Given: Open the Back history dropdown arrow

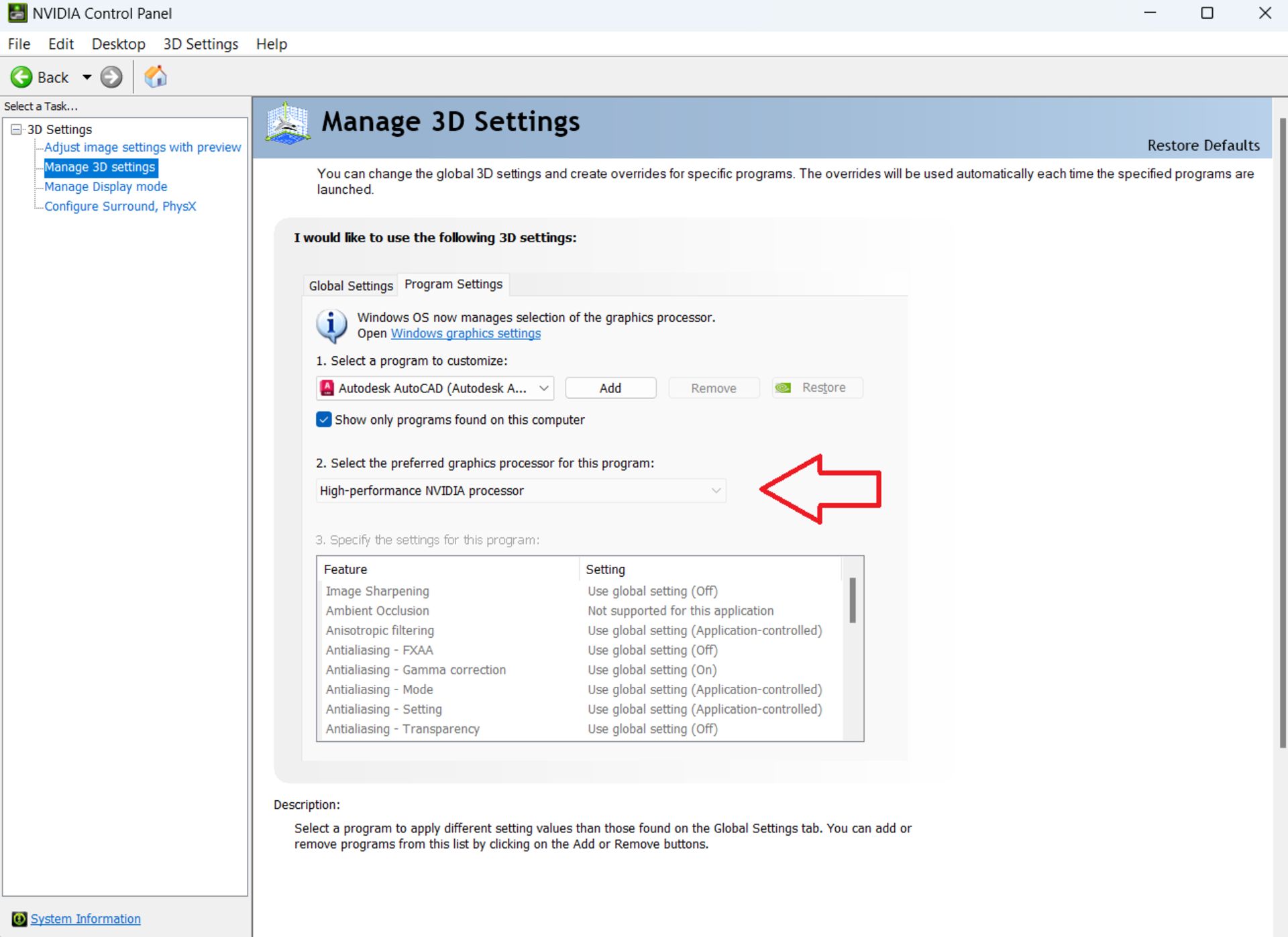Looking at the screenshot, I should (87, 77).
